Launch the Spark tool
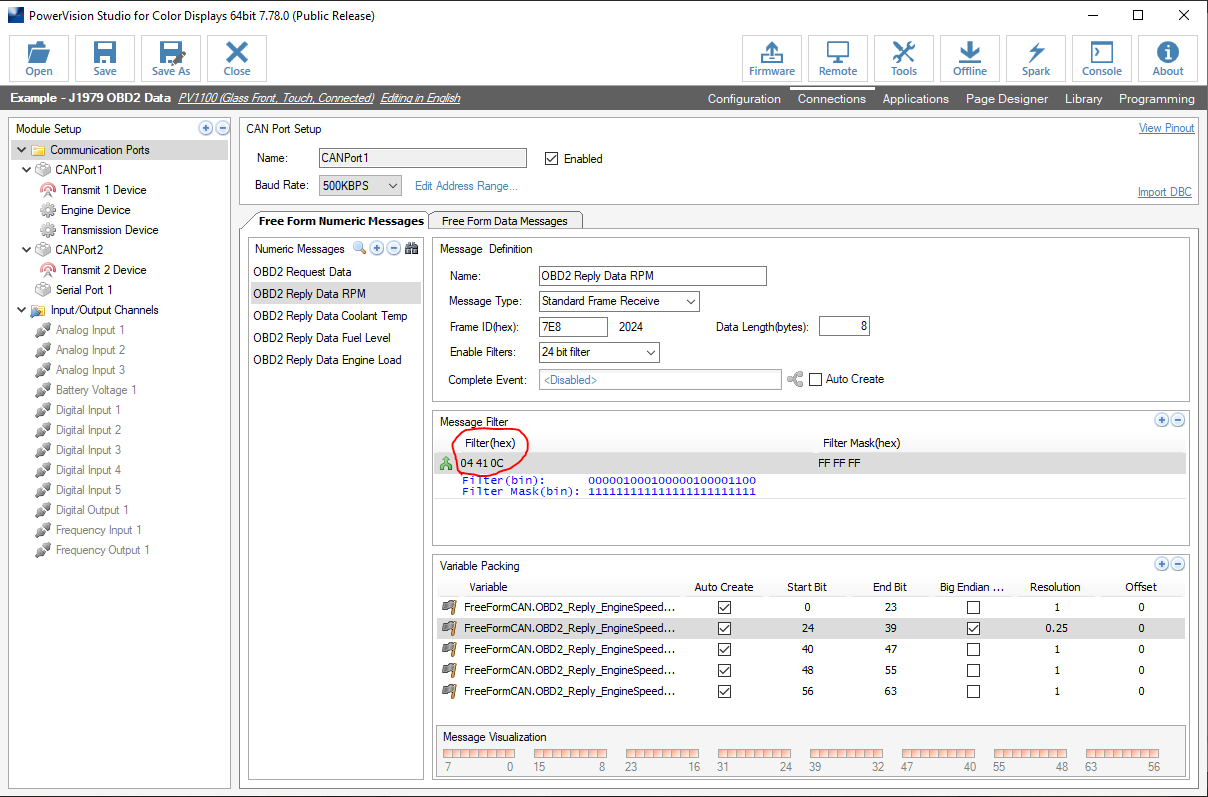Viewport: 1208px width, 797px height. click(x=1036, y=58)
